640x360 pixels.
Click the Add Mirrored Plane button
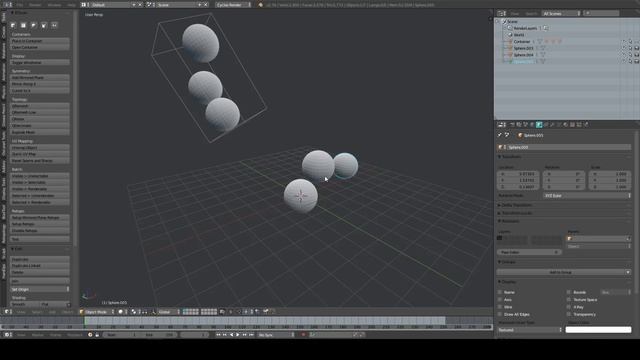tap(40, 77)
